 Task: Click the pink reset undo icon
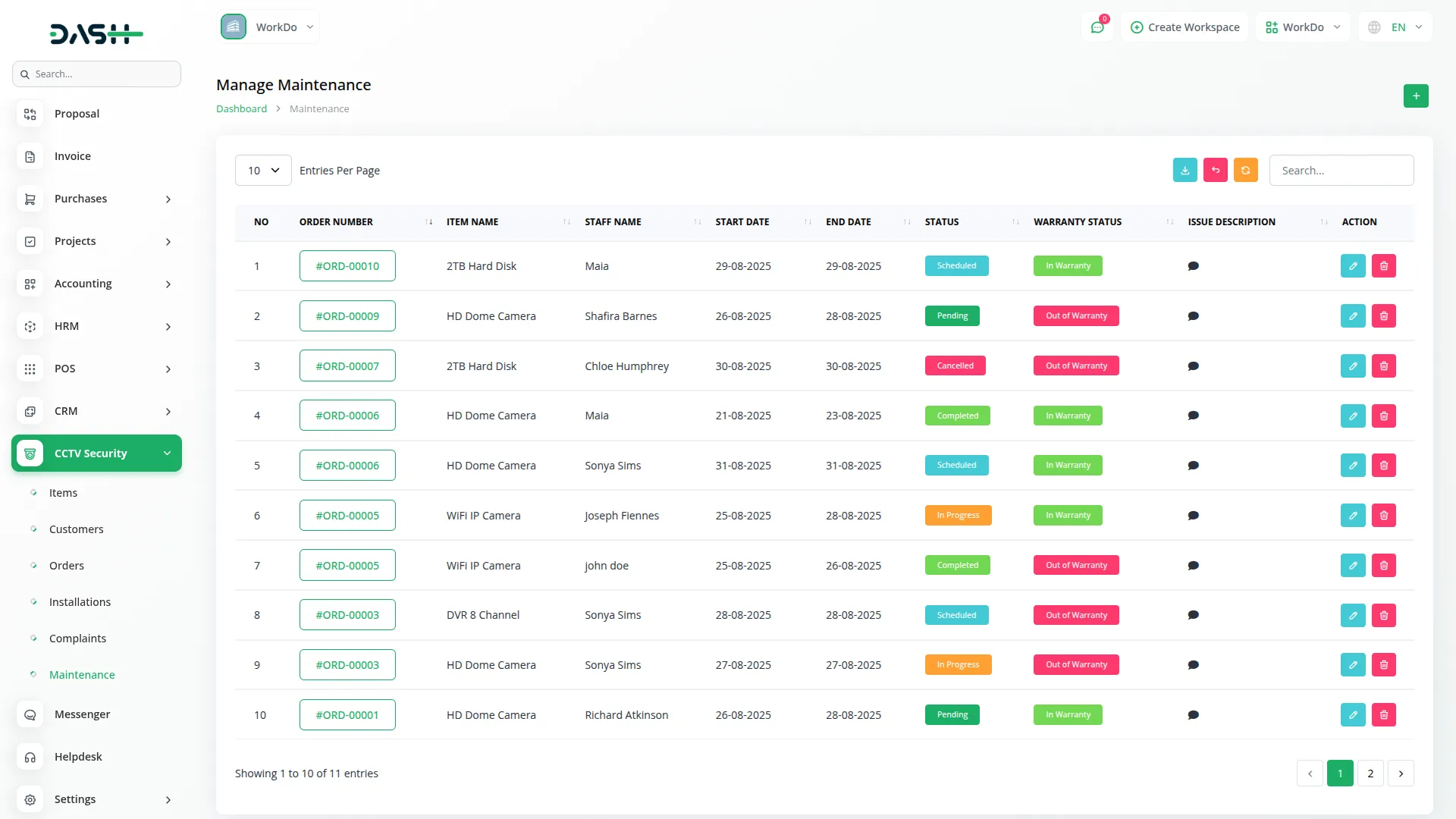tap(1215, 170)
